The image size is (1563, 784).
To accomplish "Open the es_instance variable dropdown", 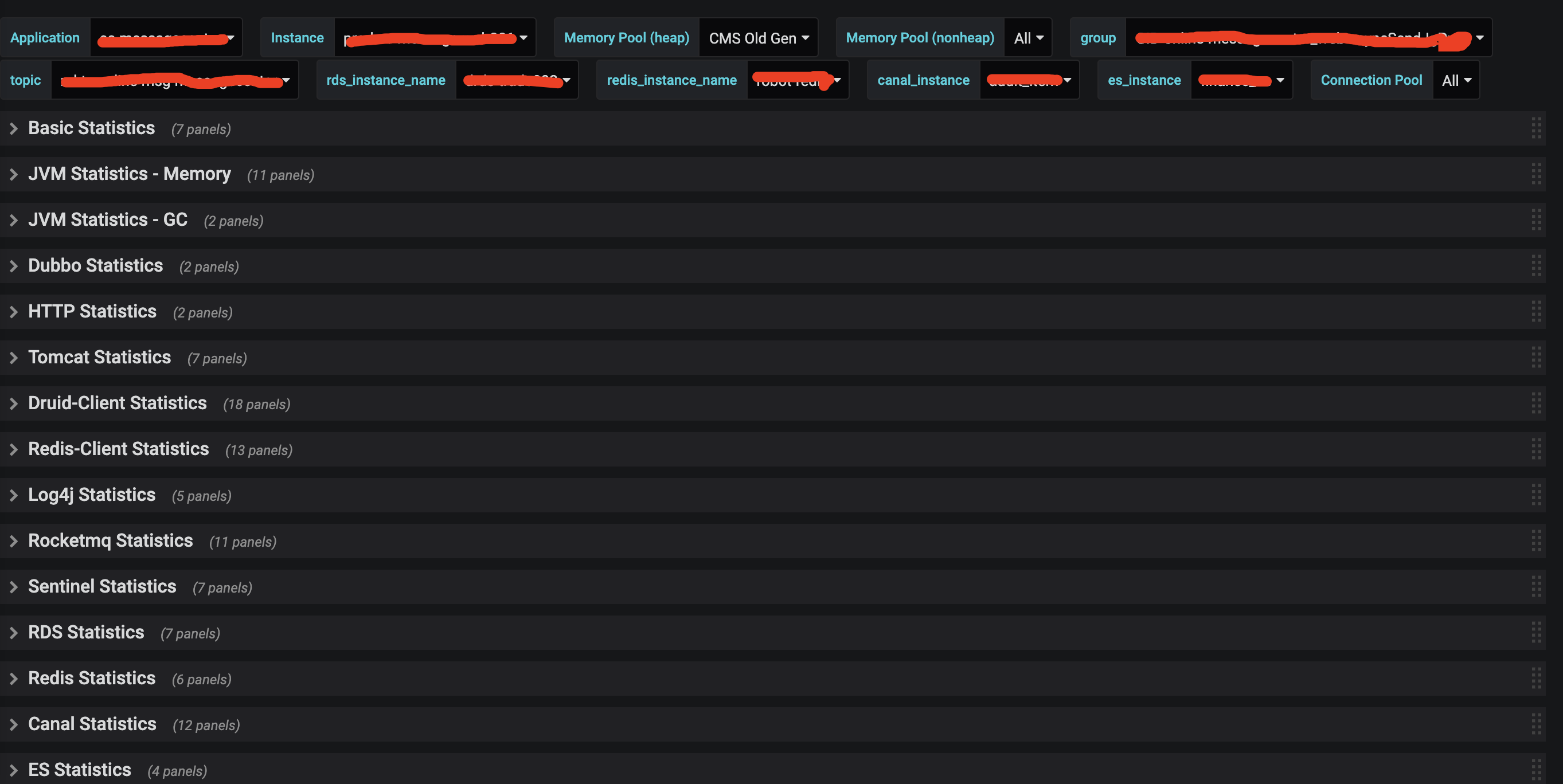I will [1241, 81].
